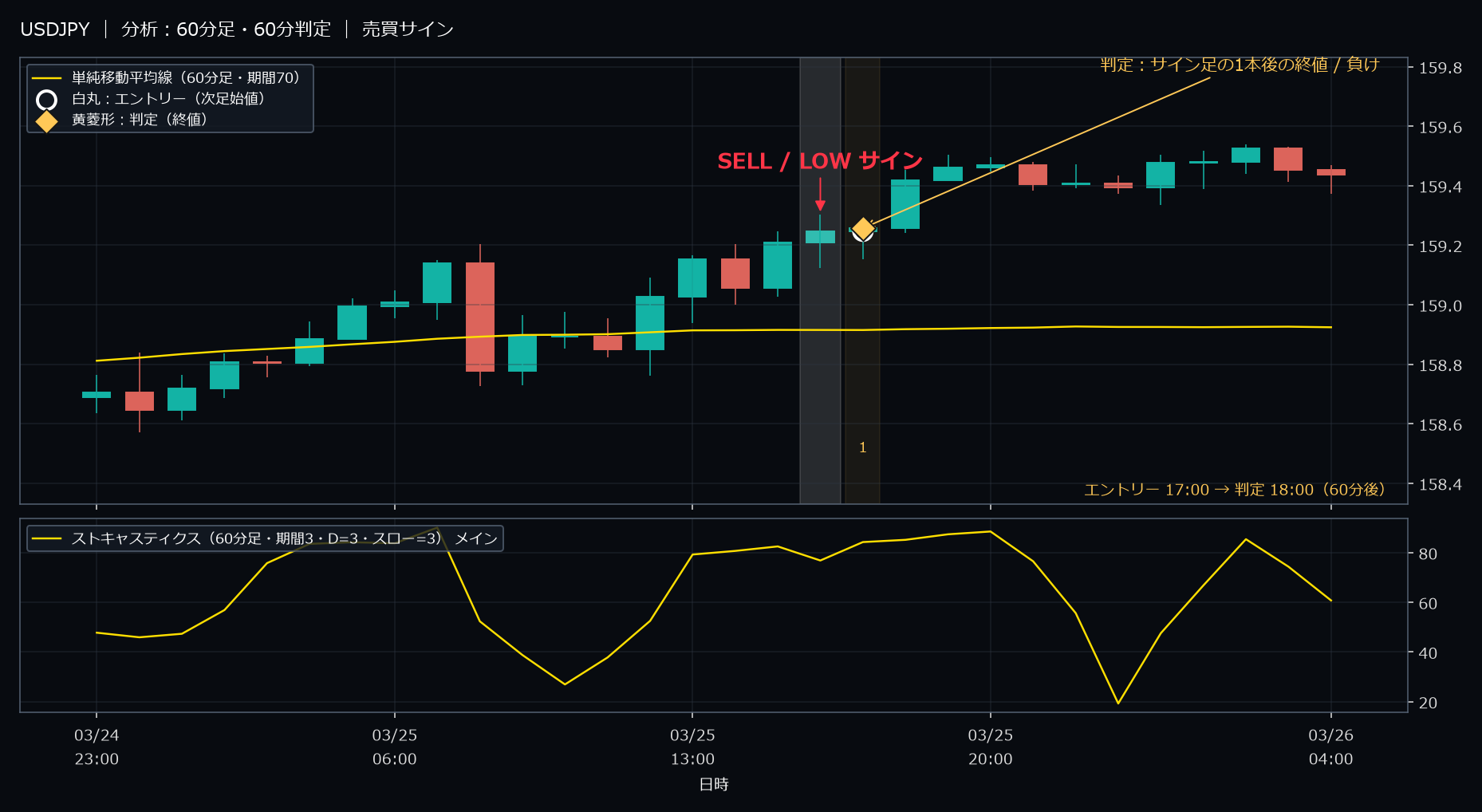Click the price axis label '158.6'
The width and height of the screenshot is (1482, 812).
[1440, 425]
